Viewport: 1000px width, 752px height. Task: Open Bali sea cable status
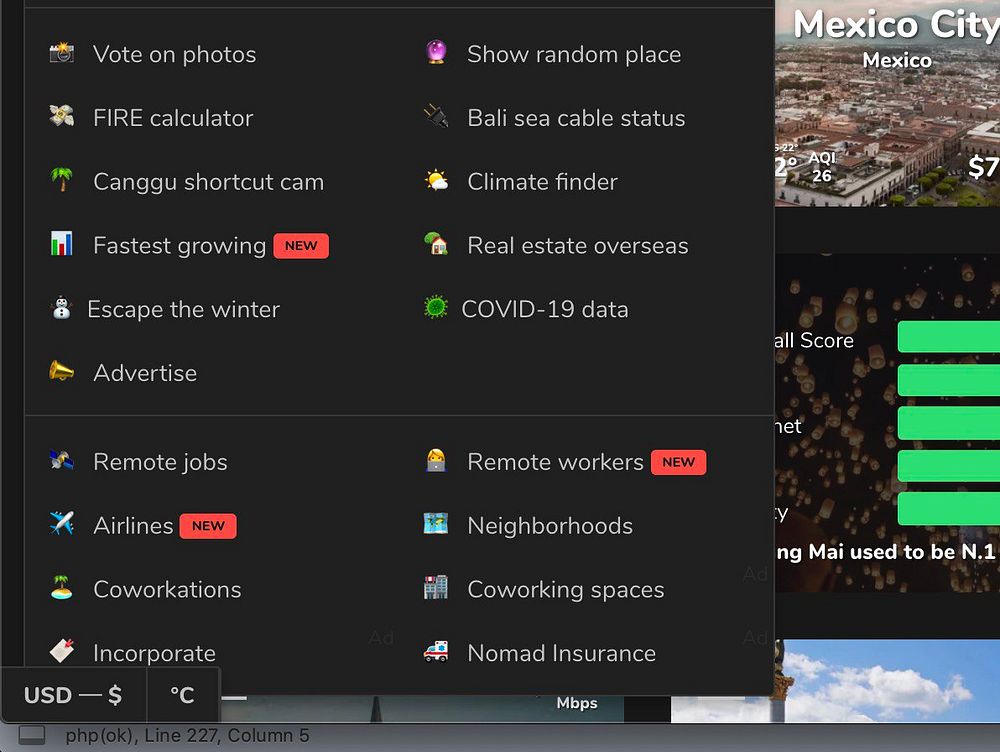click(x=576, y=118)
